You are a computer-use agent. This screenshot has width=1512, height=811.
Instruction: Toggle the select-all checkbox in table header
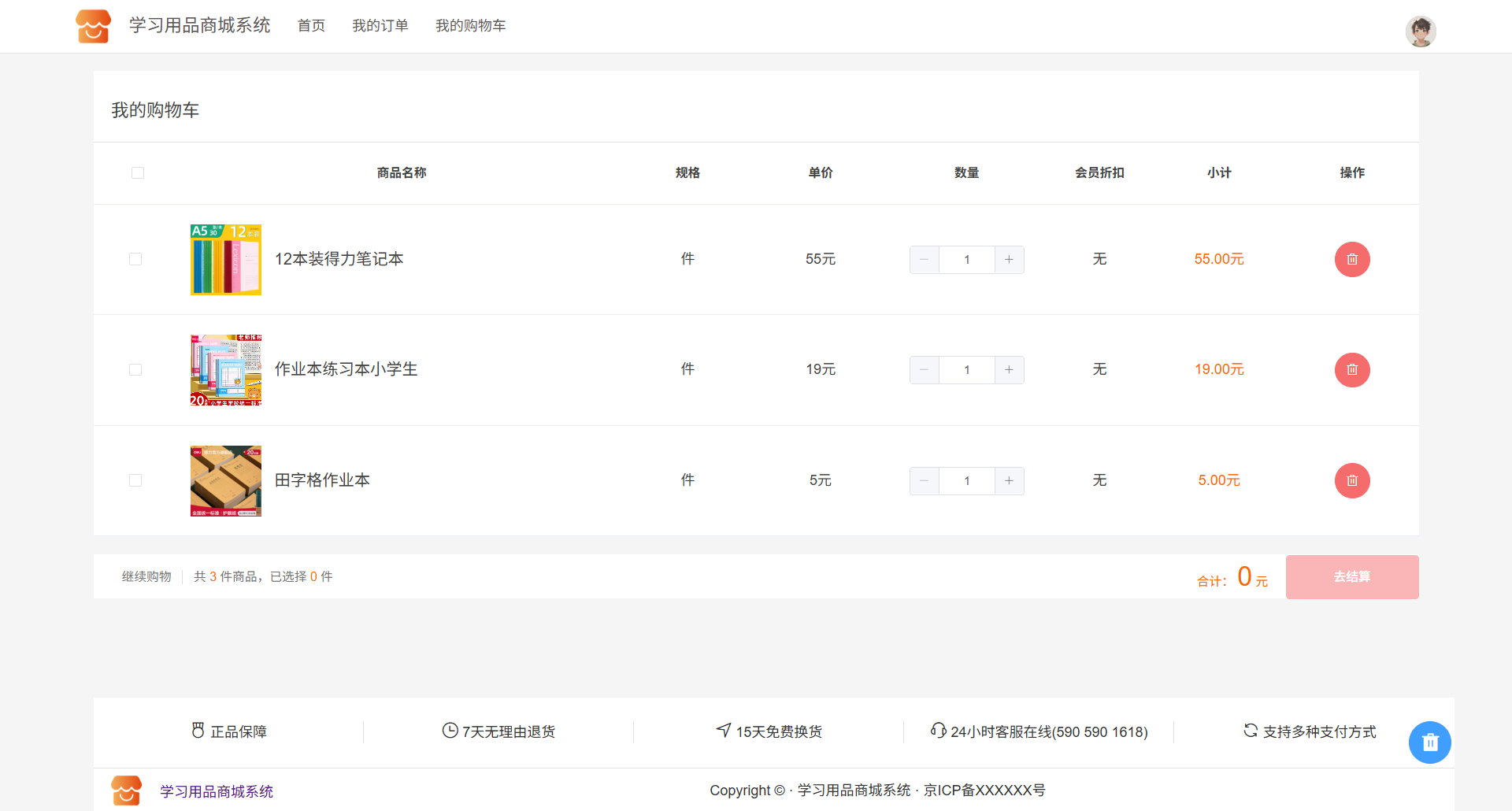click(x=138, y=172)
